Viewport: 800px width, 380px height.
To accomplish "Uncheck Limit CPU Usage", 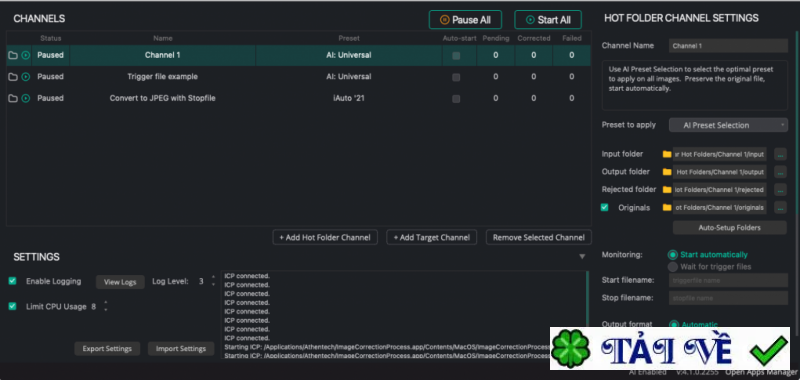I will 13,307.
